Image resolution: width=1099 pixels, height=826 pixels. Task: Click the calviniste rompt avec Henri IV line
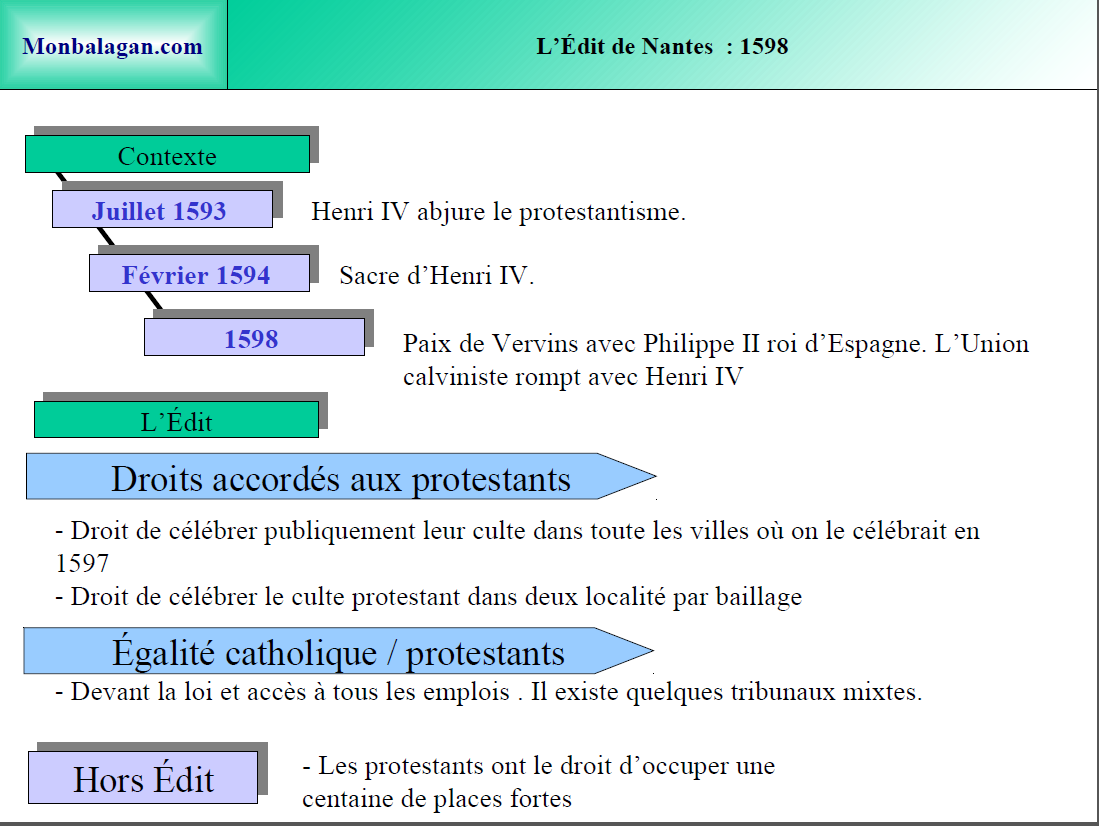pos(573,377)
